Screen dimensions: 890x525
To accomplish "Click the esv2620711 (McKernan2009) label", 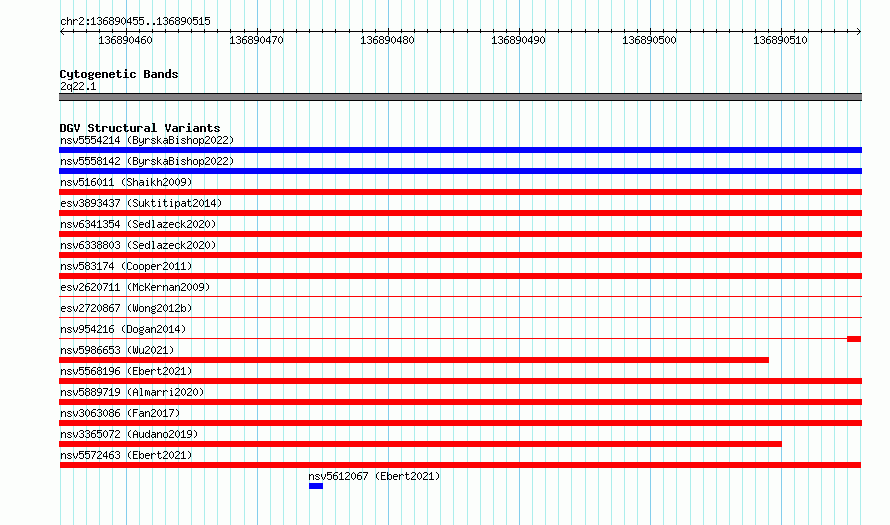I will pyautogui.click(x=135, y=287).
